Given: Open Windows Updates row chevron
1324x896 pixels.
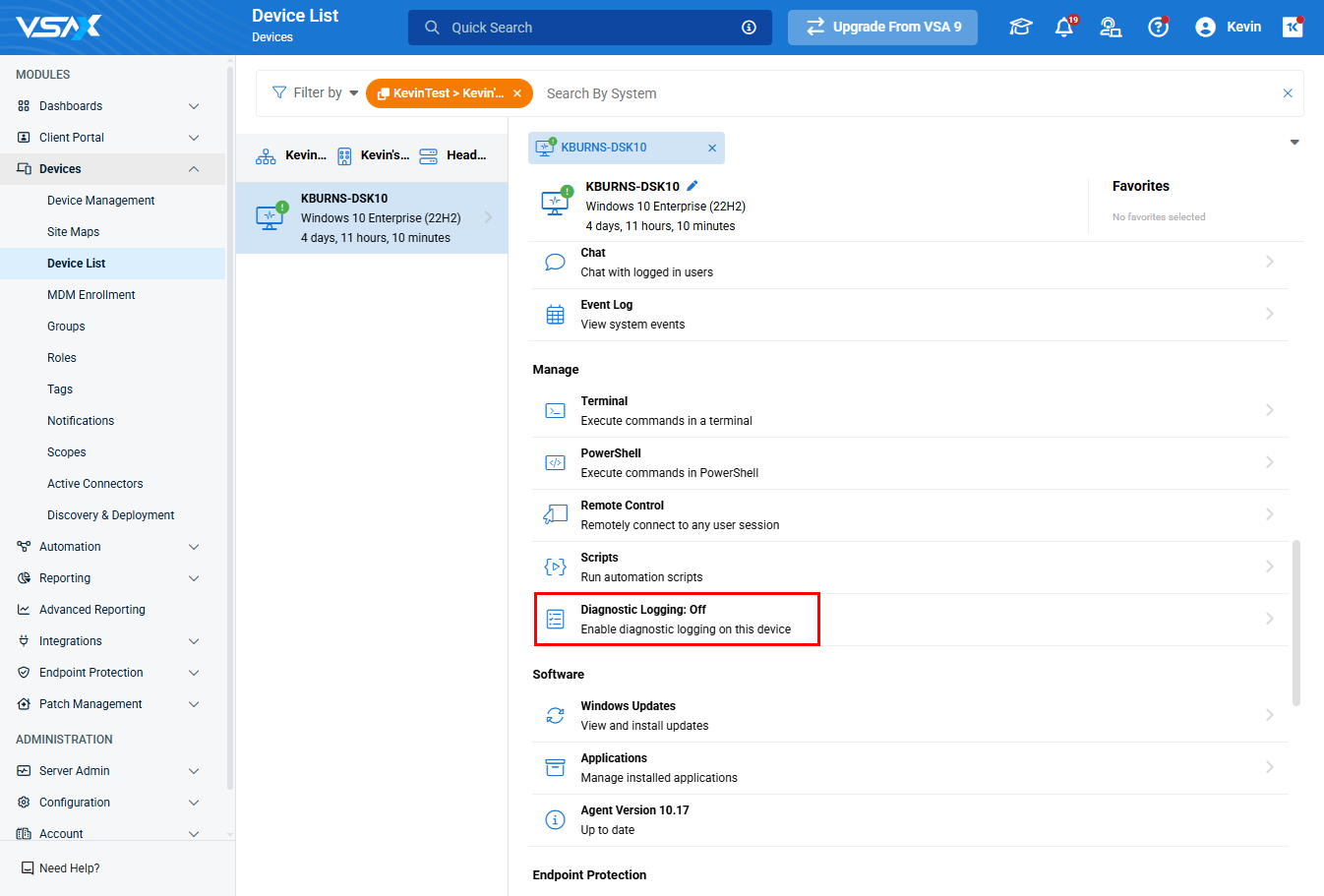Looking at the screenshot, I should [x=1269, y=715].
